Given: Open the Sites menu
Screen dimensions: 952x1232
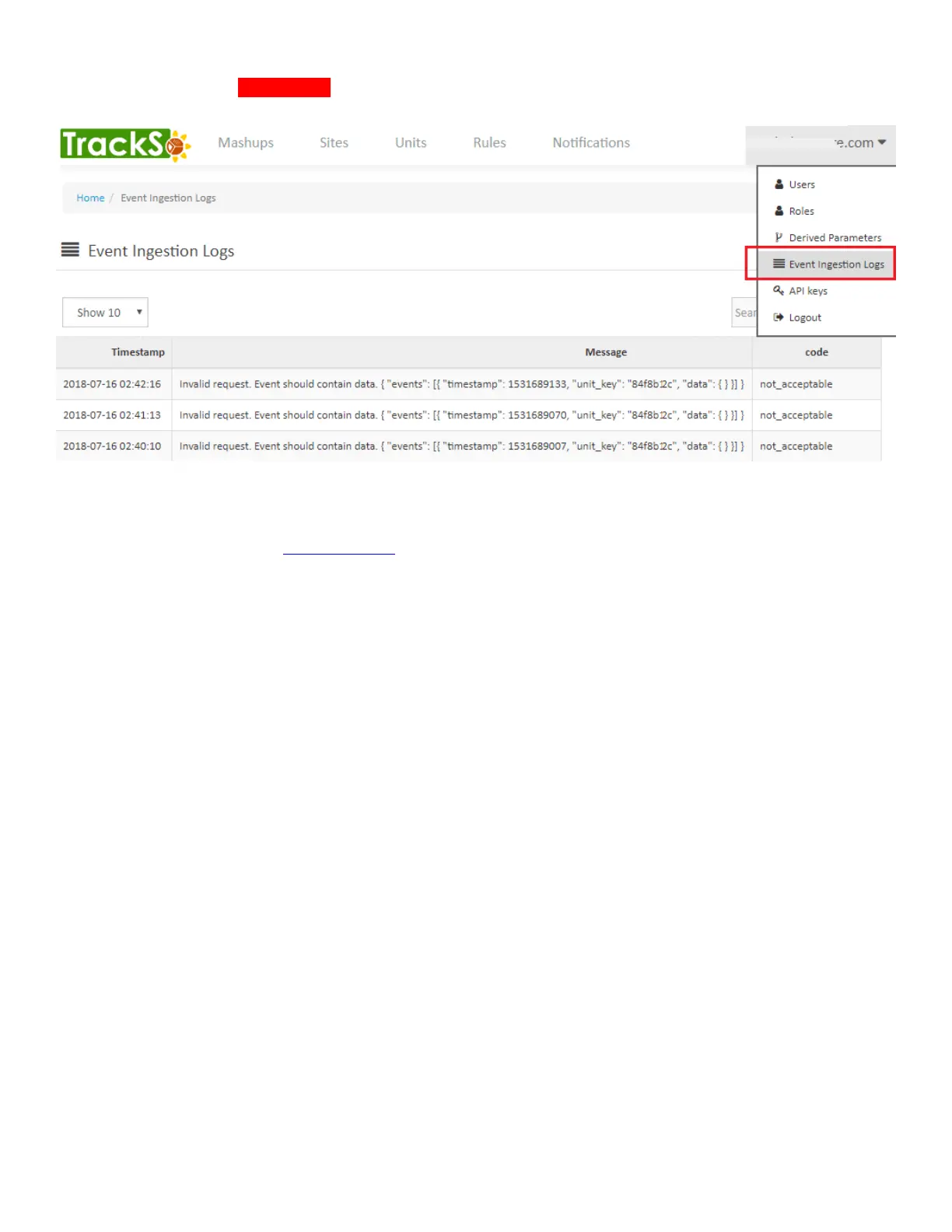Looking at the screenshot, I should pos(334,143).
